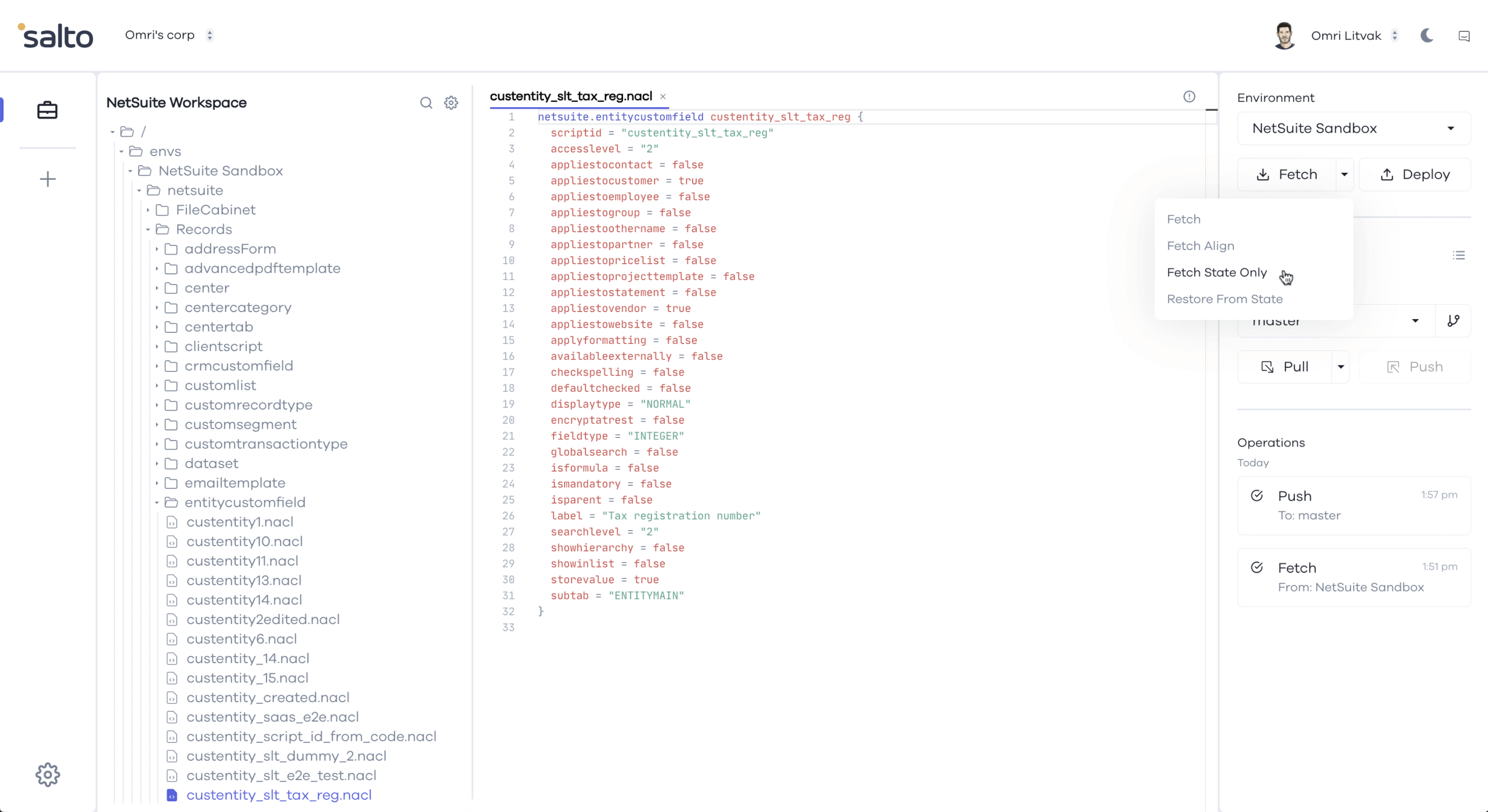Select Fetch from the dropdown menu
Viewport: 1488px width, 812px height.
(x=1184, y=220)
